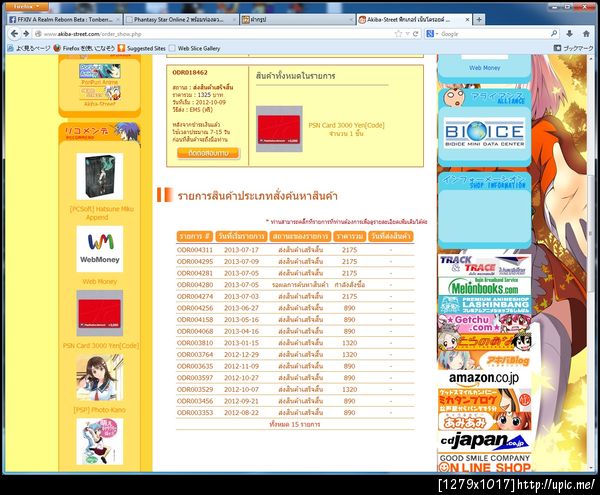This screenshot has width=600, height=495.
Task: Open a new tab with plus button
Action: pyautogui.click(x=479, y=19)
